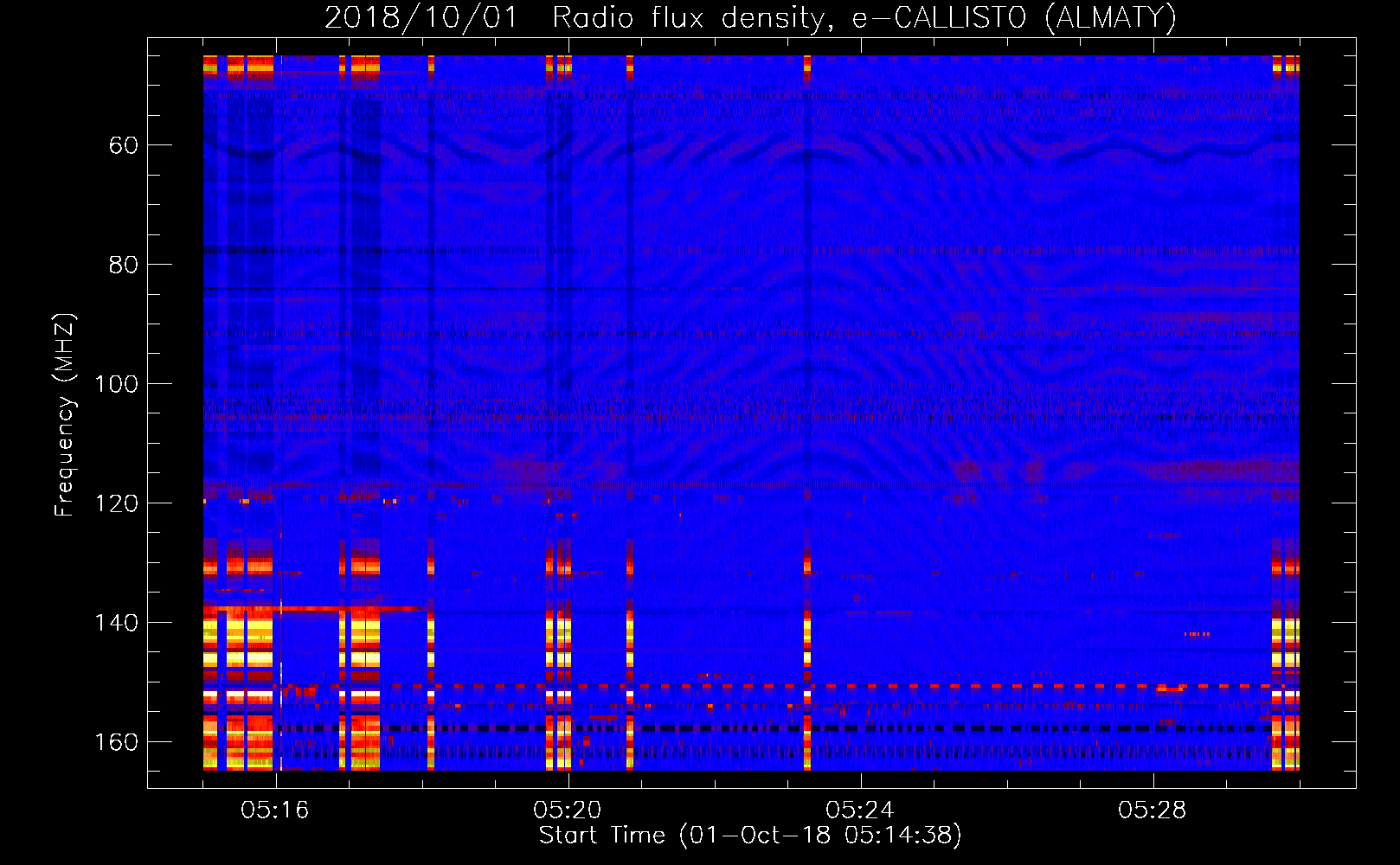Click the y-axis tick label '160'
Viewport: 1400px width, 865px height.
[x=117, y=742]
